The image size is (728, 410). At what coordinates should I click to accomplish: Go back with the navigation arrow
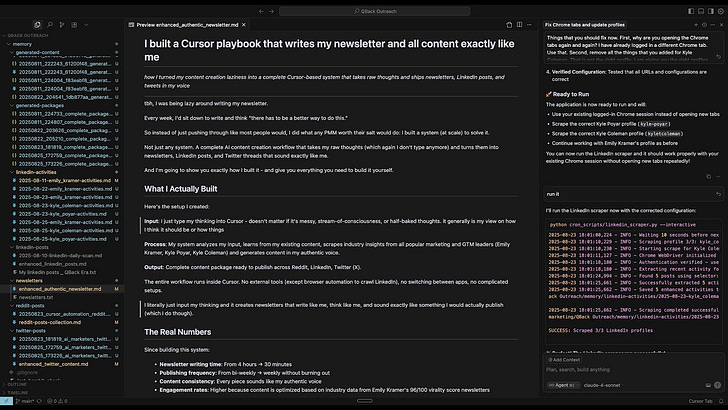coord(261,11)
